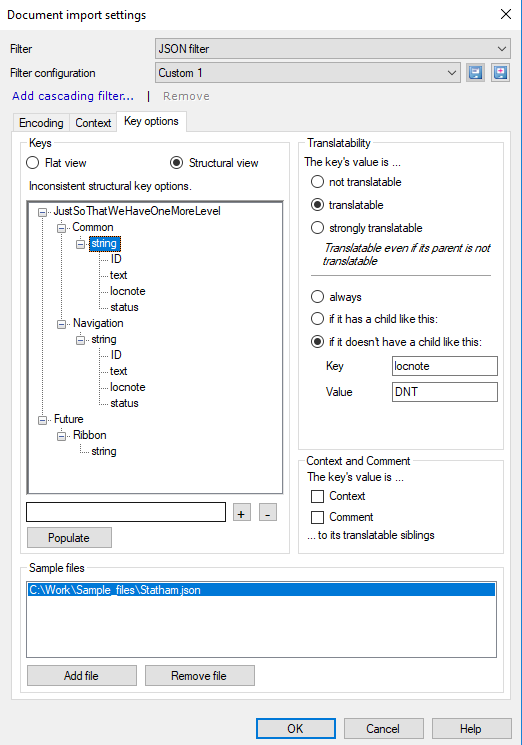Select the always condition radio button

click(x=317, y=297)
